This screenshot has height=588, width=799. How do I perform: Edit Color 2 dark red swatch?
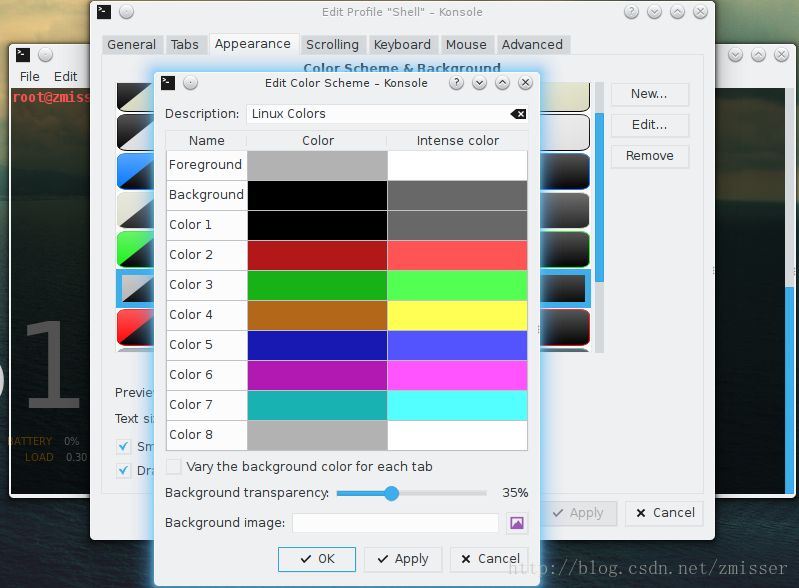click(x=317, y=255)
